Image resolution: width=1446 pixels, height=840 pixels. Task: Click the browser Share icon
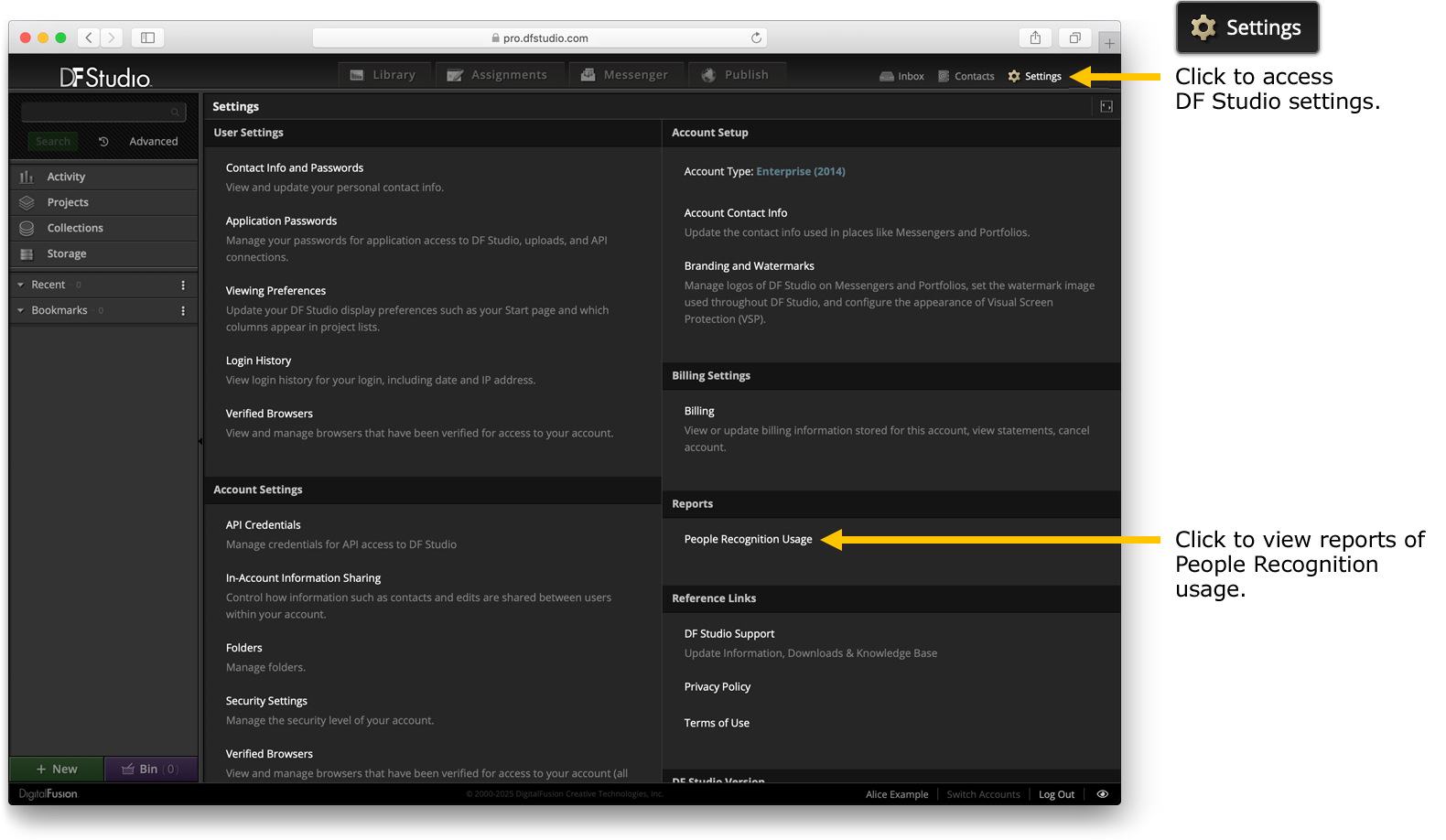coord(1035,38)
